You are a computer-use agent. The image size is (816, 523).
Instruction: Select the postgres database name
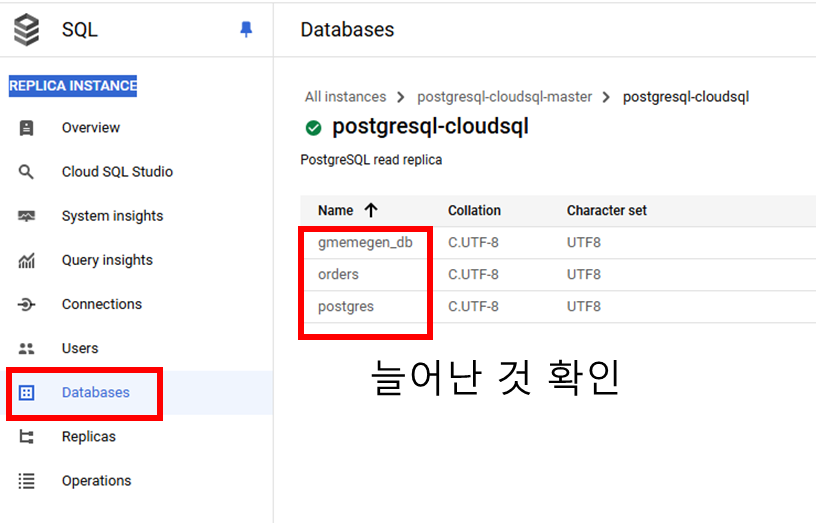tap(346, 307)
